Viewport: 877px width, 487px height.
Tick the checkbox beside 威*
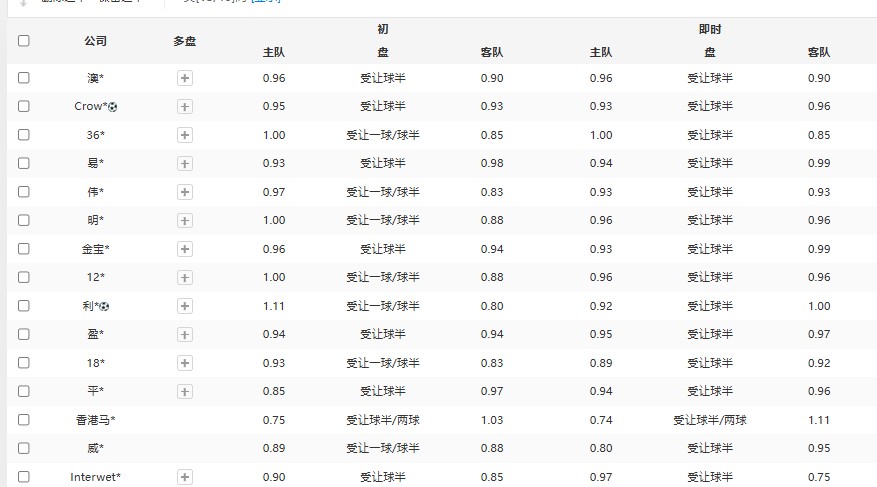tap(24, 448)
